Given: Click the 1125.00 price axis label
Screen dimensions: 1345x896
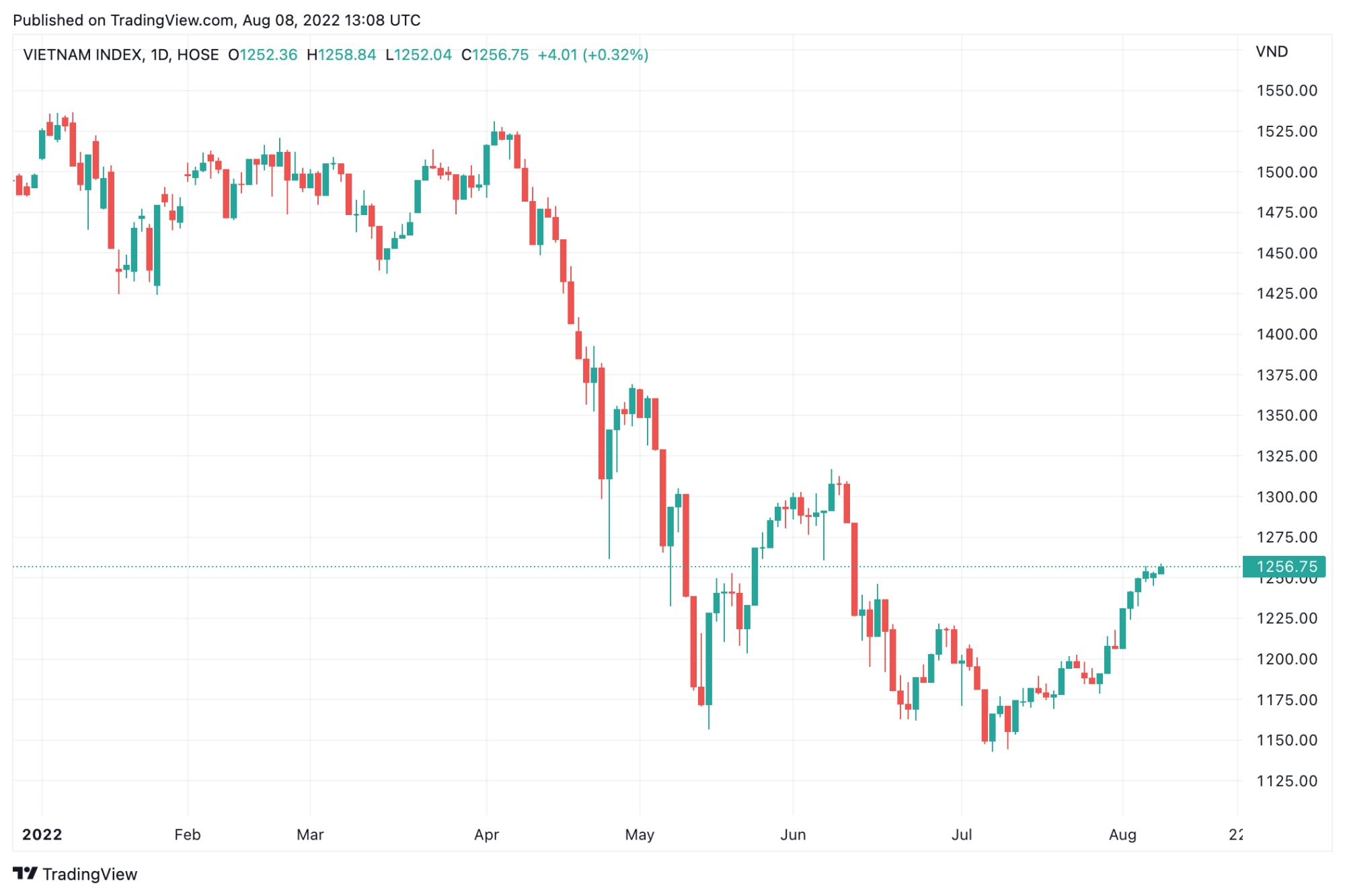Looking at the screenshot, I should pyautogui.click(x=1286, y=781).
